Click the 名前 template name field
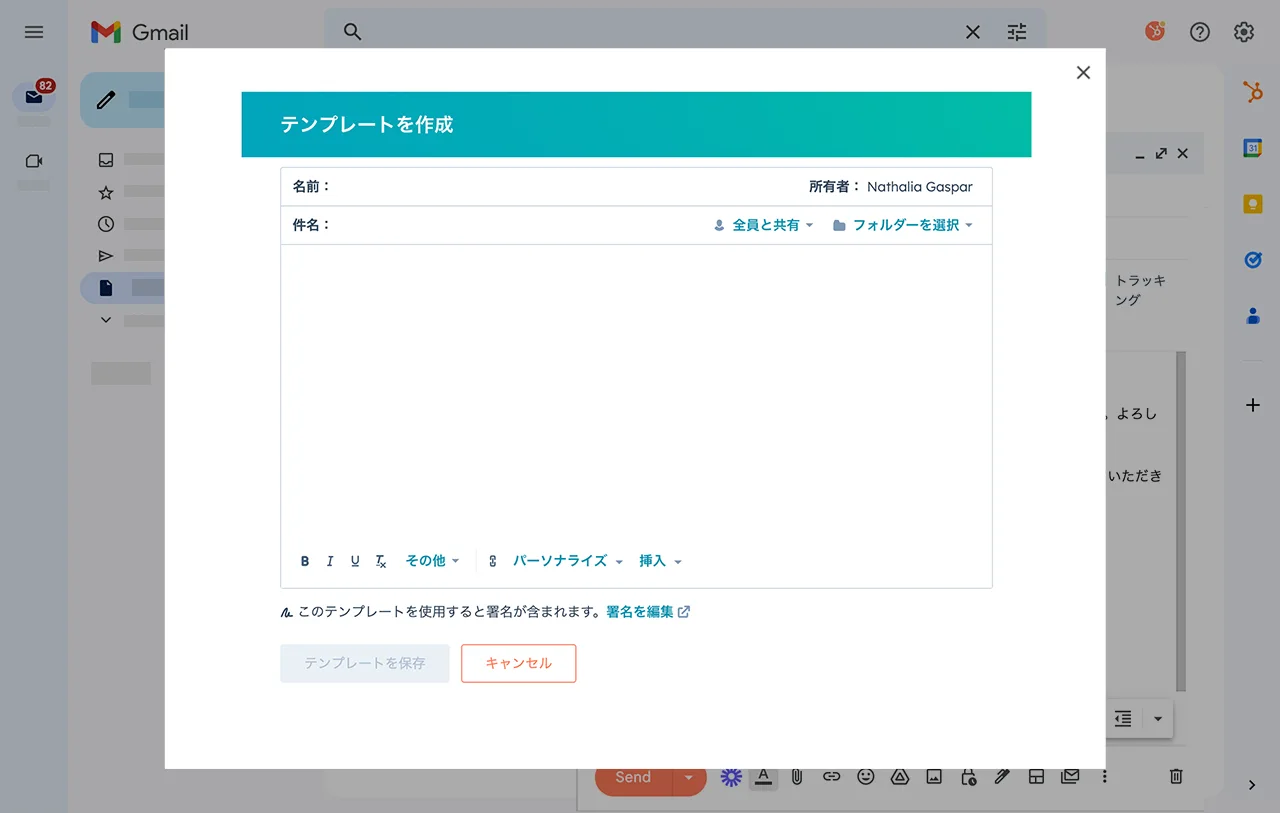 [560, 187]
